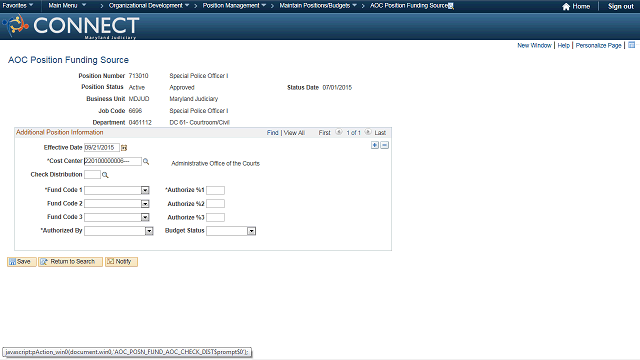This screenshot has height=360, width=640.
Task: Open Position Management breadcrumb menu
Action: click(x=234, y=6)
